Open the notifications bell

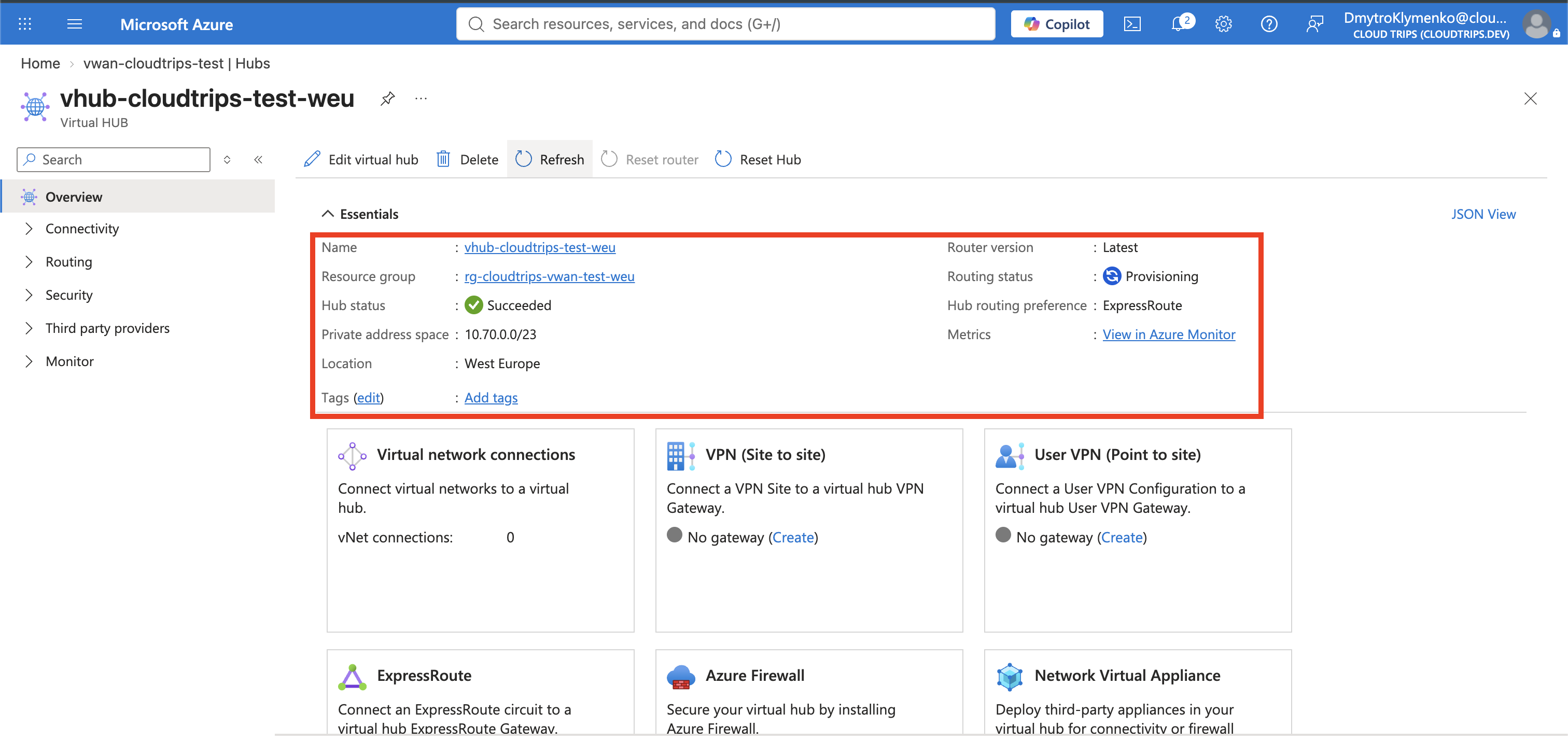click(x=1179, y=24)
